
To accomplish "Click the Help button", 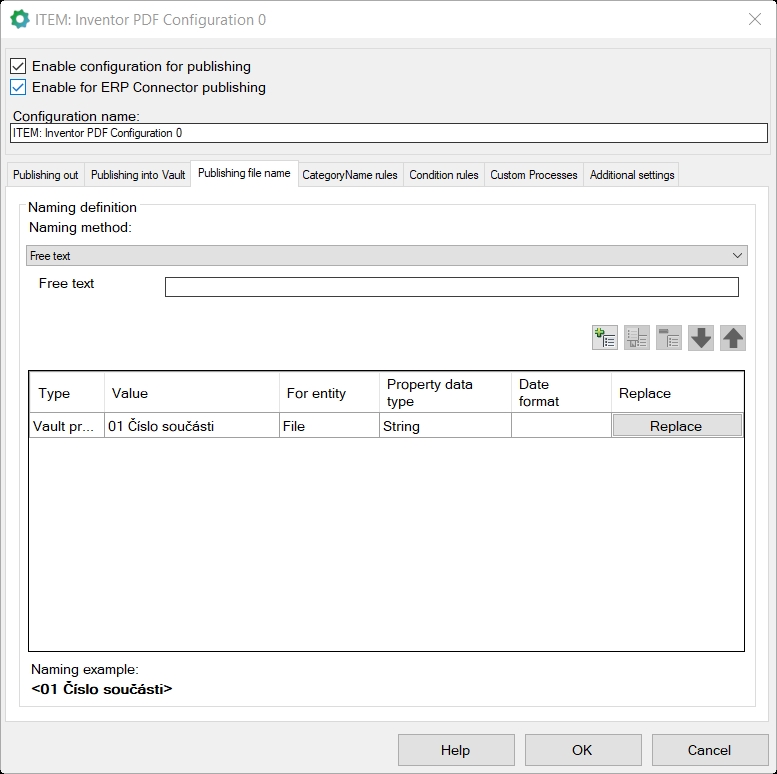I will click(x=455, y=750).
